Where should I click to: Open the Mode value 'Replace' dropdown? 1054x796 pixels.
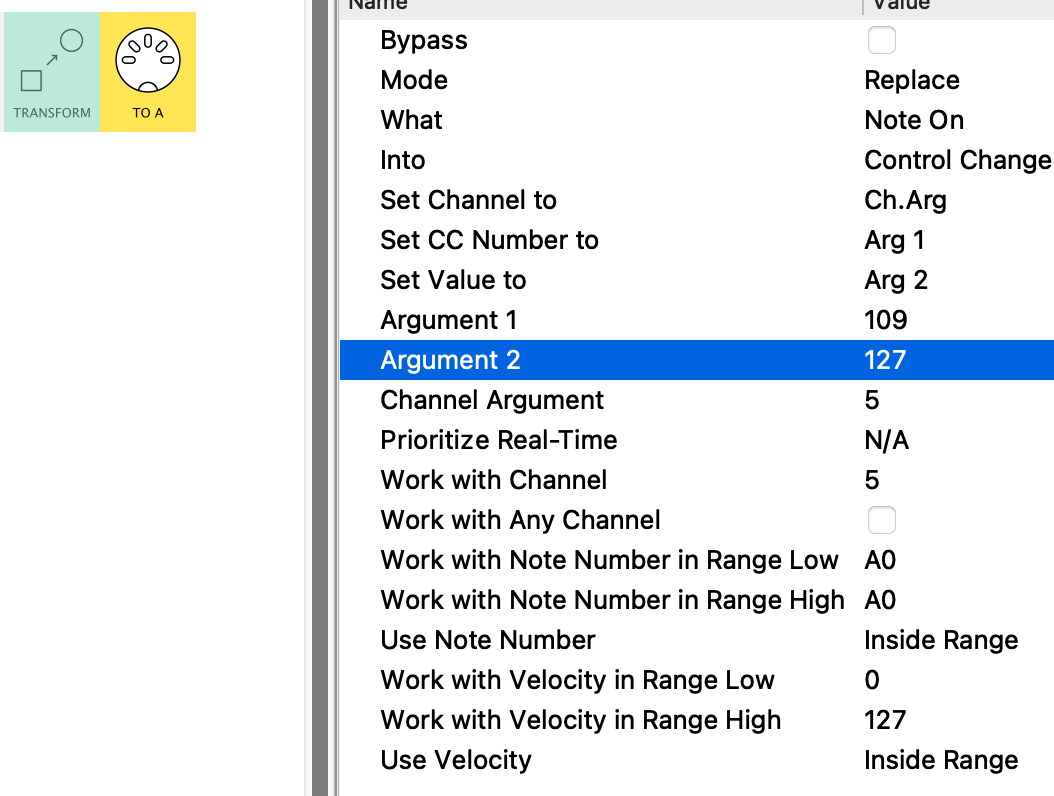point(911,80)
